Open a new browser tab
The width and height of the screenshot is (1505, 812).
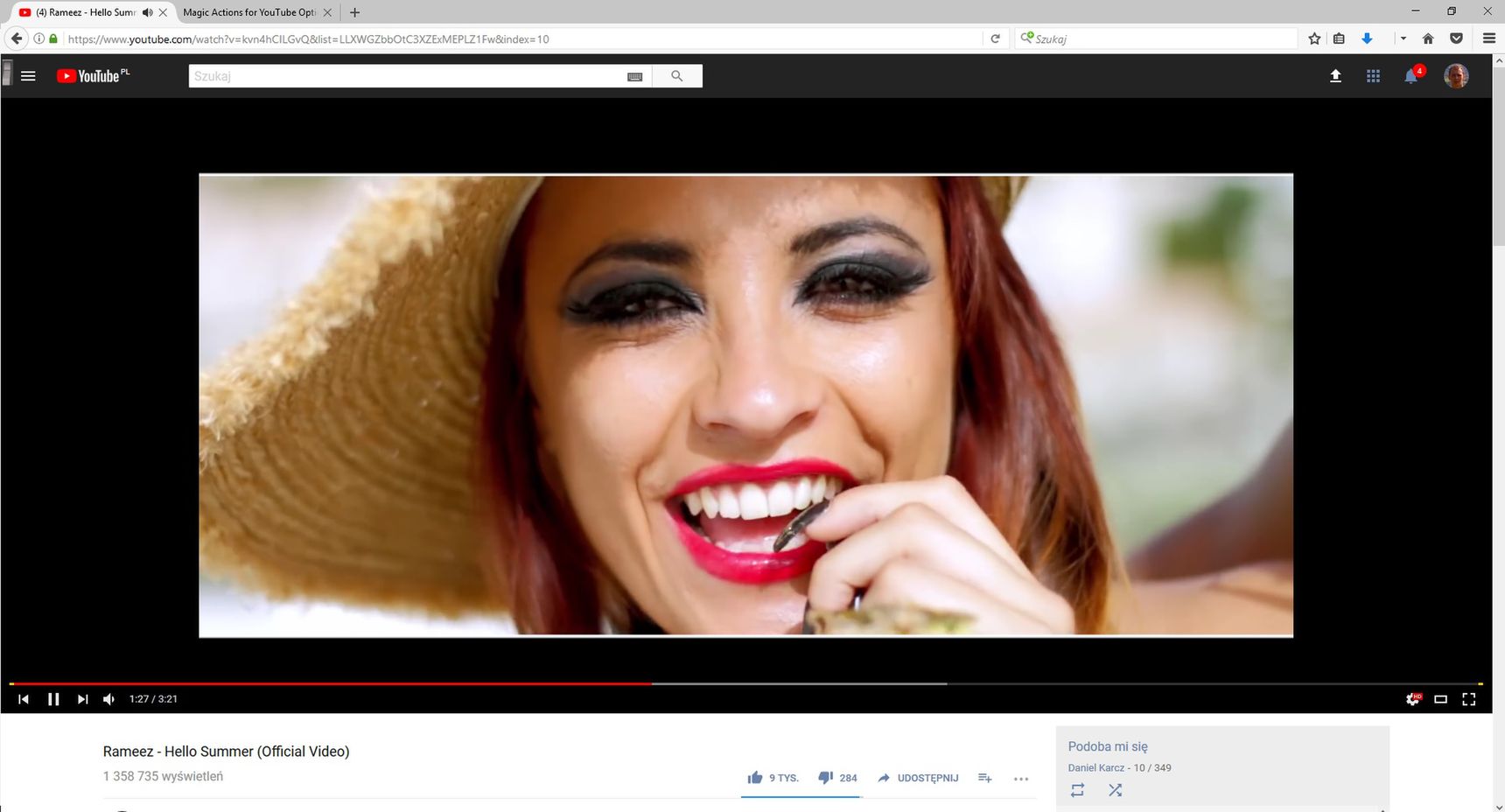[x=354, y=12]
